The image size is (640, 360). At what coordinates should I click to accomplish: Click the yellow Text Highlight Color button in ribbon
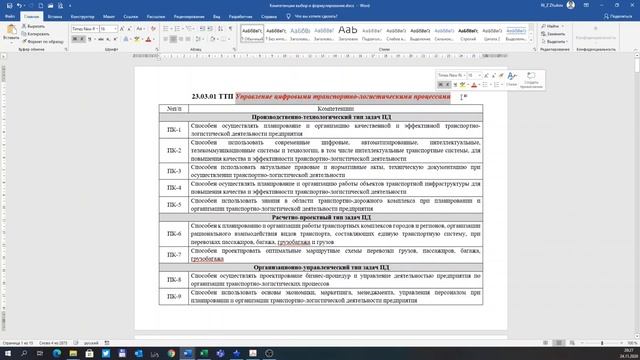(137, 39)
